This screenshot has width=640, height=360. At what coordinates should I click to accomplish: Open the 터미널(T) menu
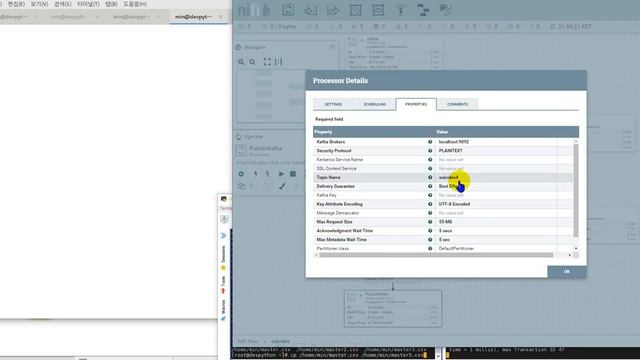88,4
